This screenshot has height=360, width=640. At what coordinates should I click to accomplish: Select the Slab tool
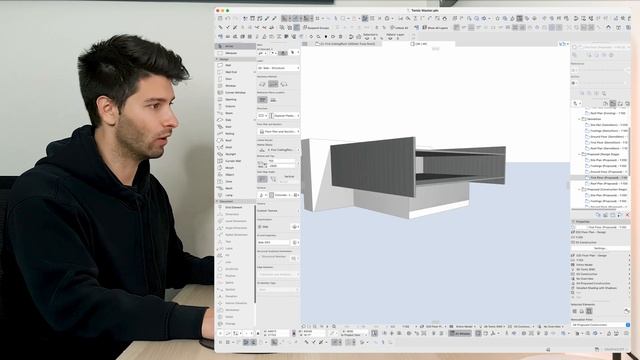(x=235, y=120)
